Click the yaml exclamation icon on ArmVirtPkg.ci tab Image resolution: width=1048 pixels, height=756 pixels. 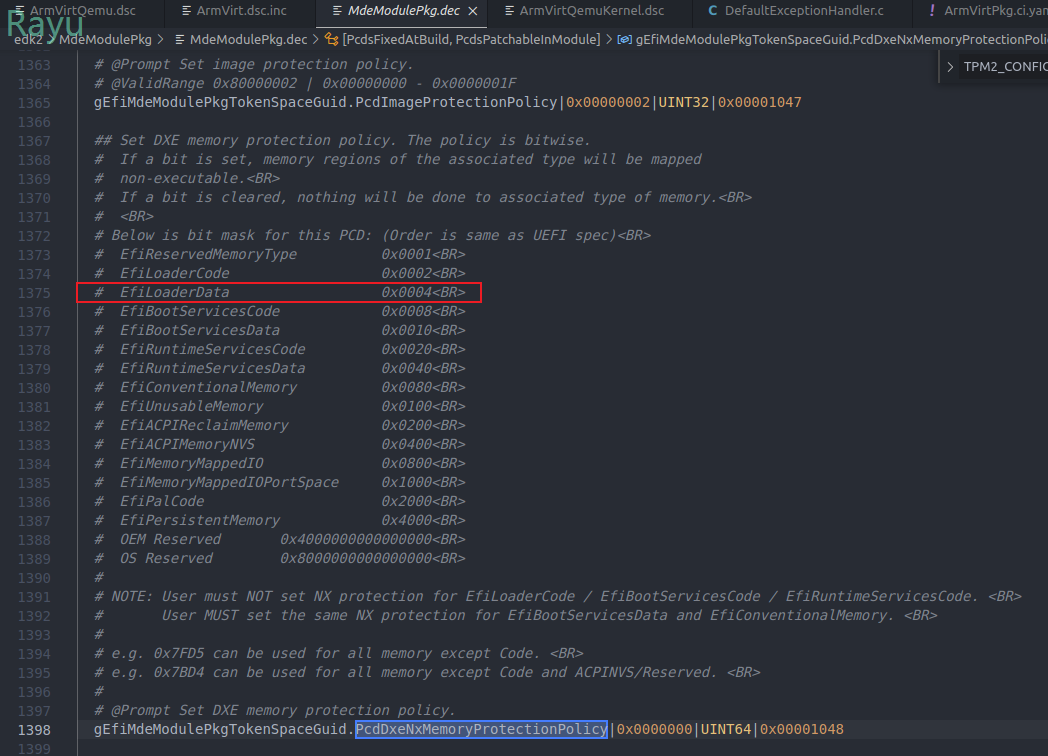[x=932, y=11]
